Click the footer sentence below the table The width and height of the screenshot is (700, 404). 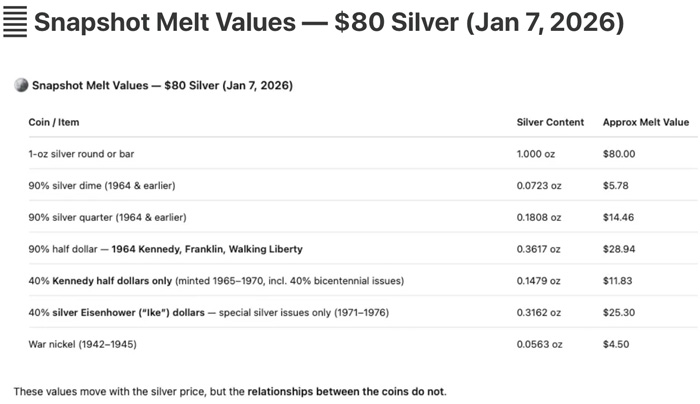(x=230, y=391)
